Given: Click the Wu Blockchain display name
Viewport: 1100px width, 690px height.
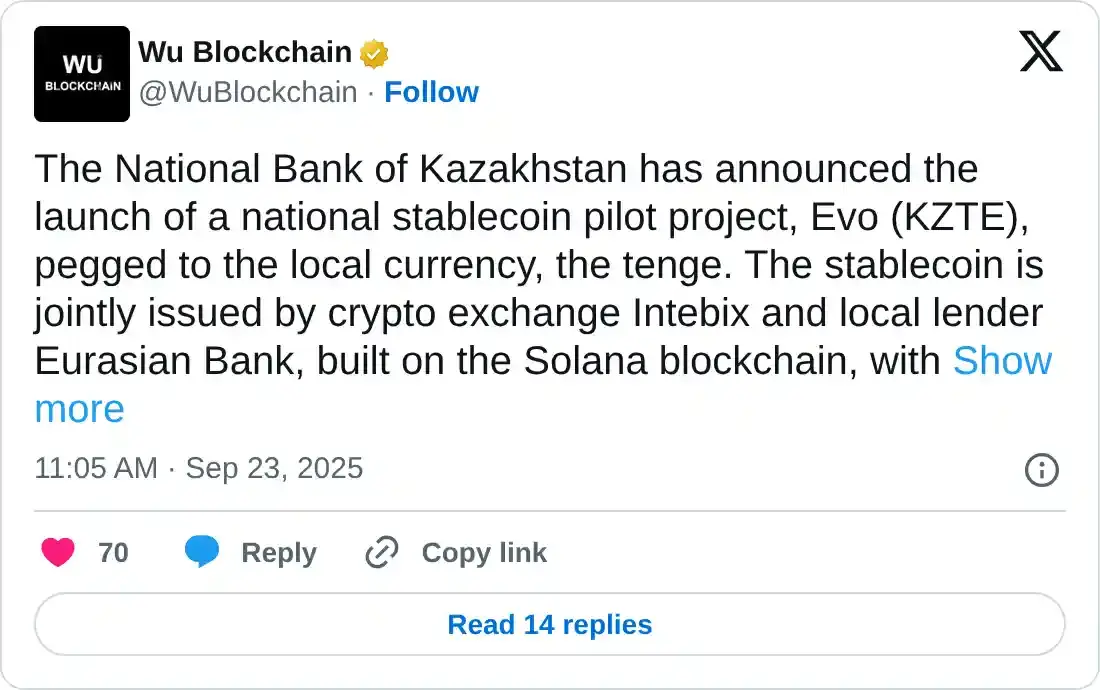Looking at the screenshot, I should 245,52.
